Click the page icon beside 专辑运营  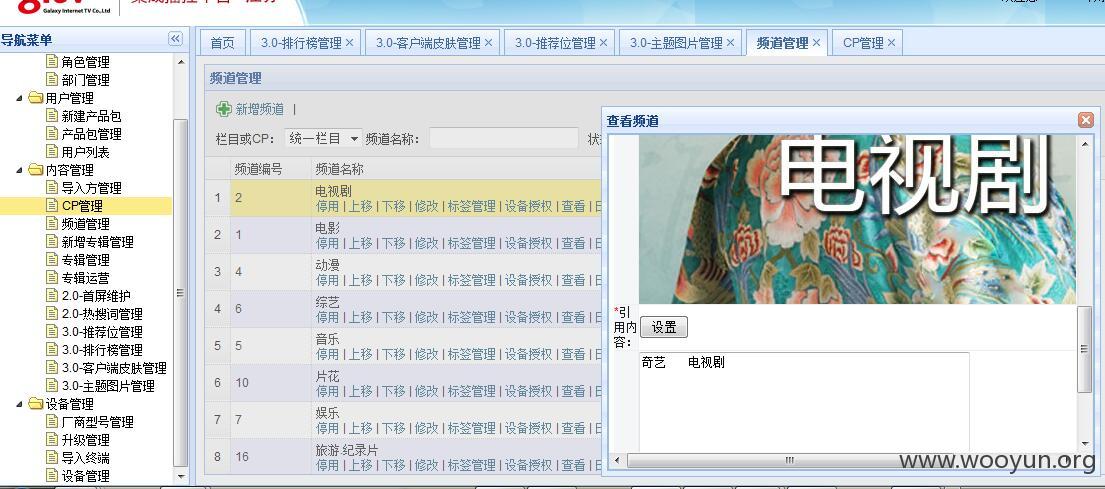pos(52,278)
